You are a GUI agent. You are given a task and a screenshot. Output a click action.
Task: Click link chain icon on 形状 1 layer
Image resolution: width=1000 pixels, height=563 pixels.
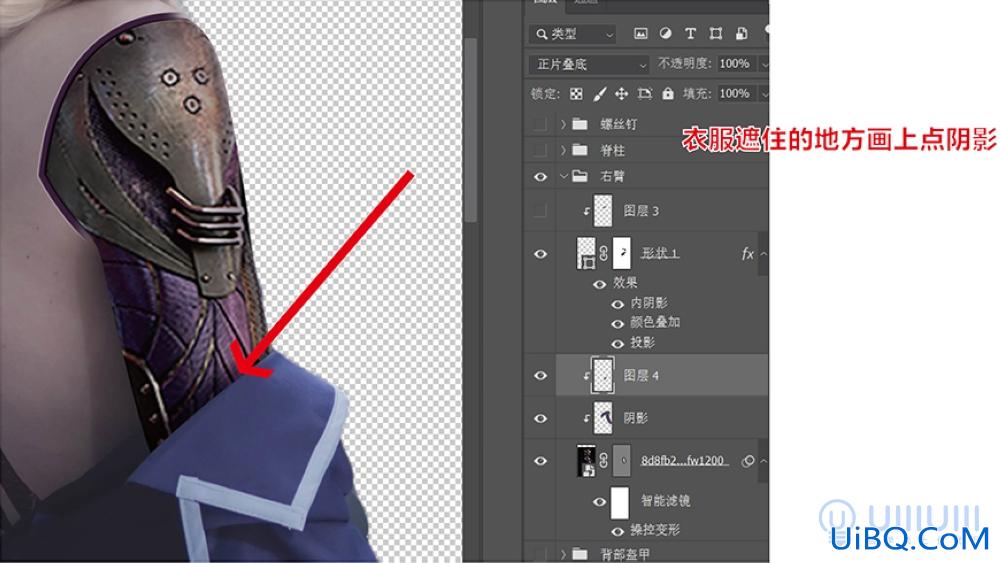click(603, 254)
